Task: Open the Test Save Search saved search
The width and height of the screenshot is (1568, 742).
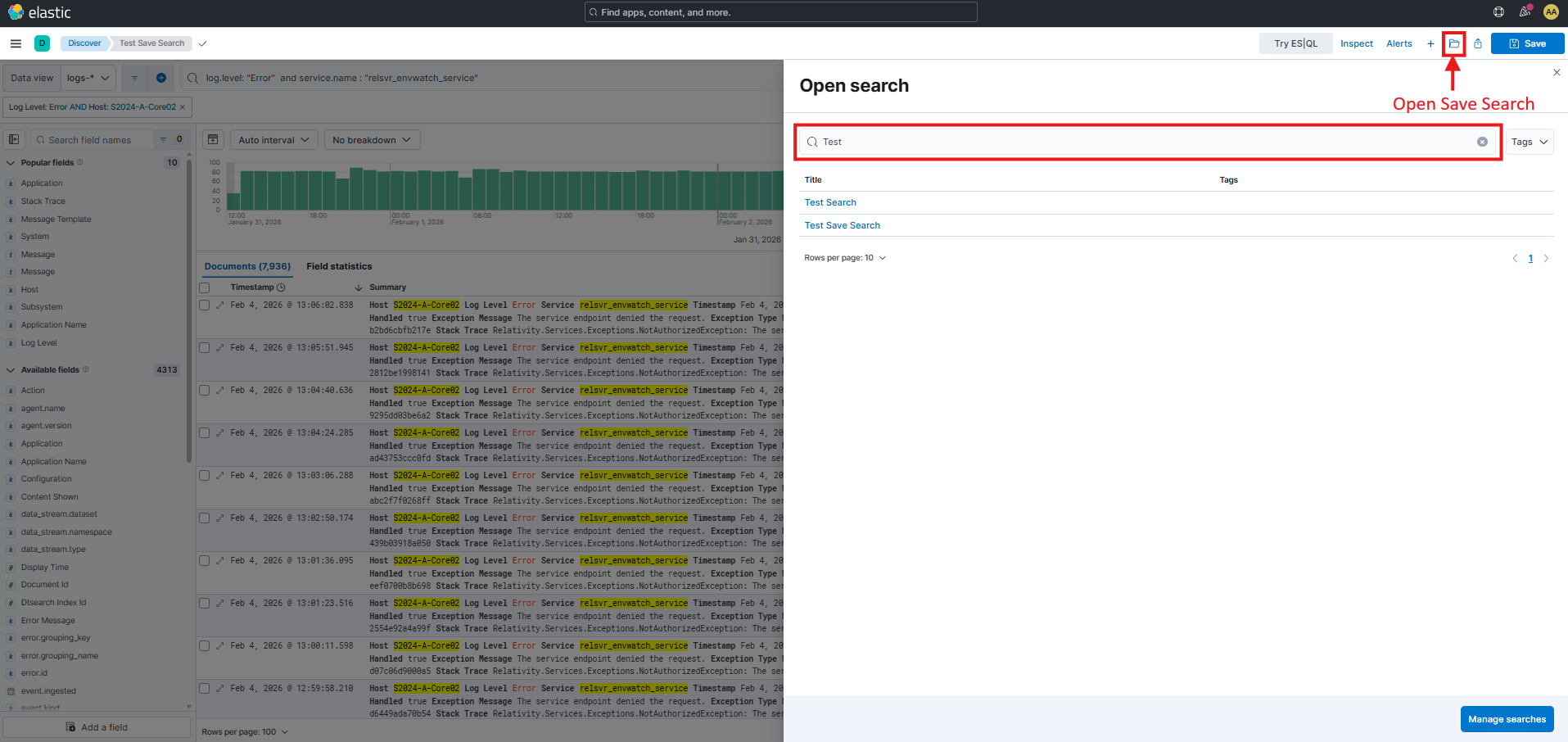Action: [x=842, y=225]
